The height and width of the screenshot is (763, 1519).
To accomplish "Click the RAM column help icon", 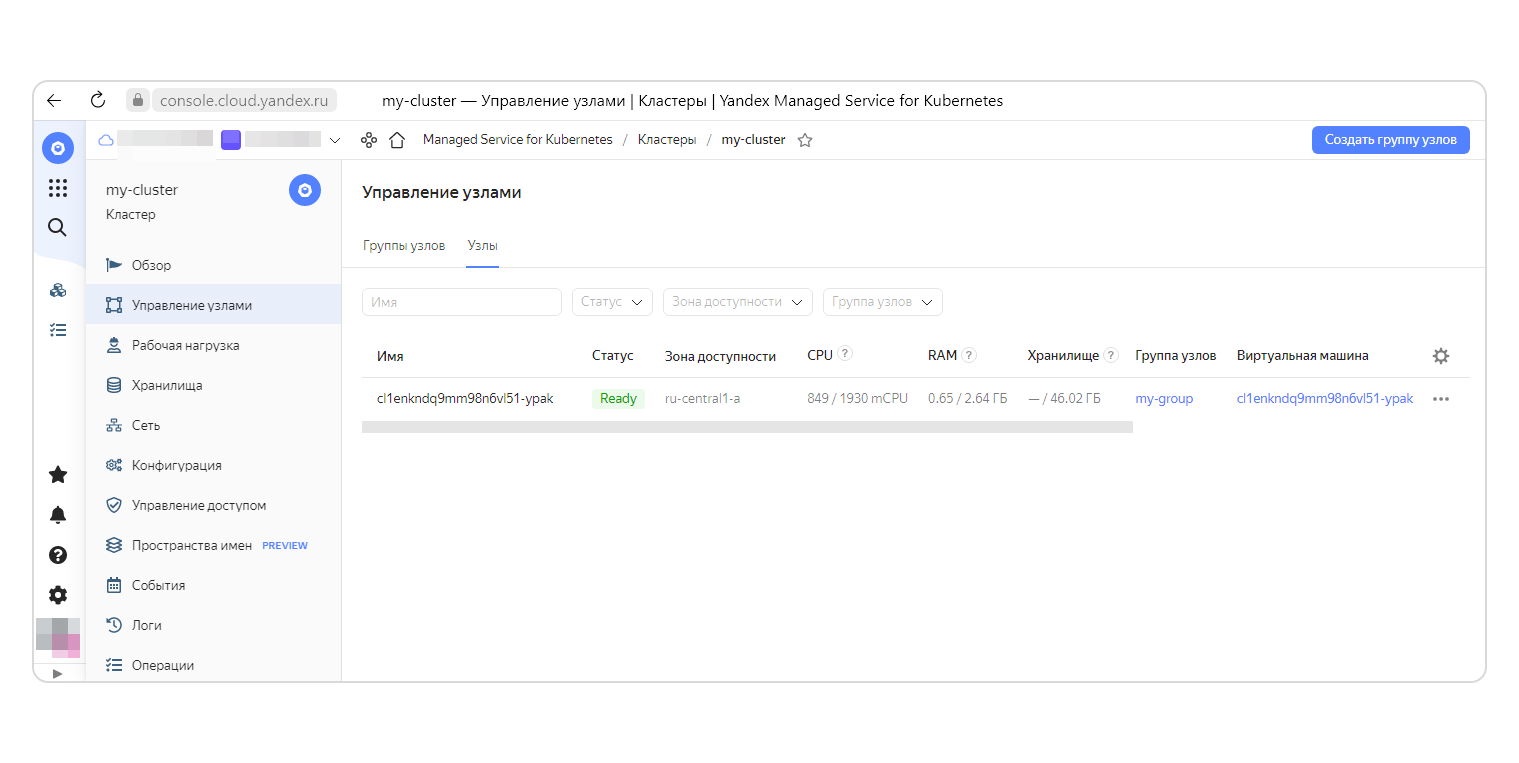I will pyautogui.click(x=969, y=354).
